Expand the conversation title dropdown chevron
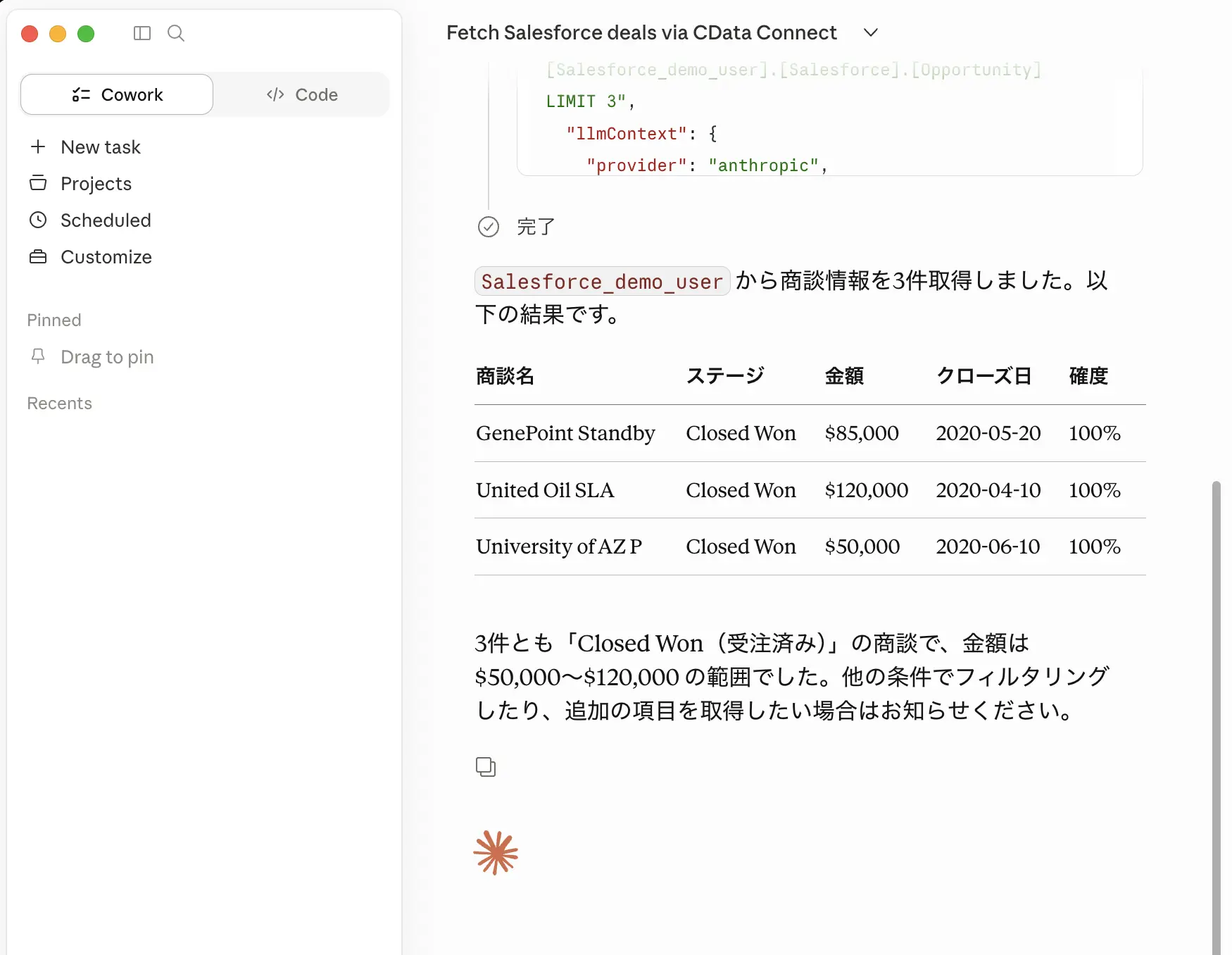 [871, 32]
